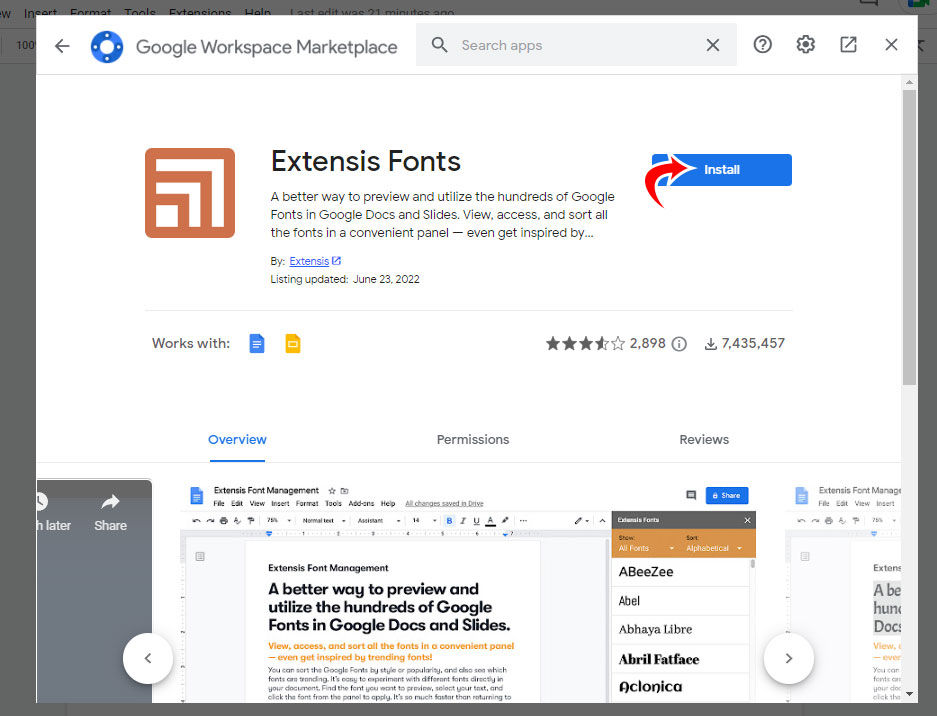Open the Format menu in Google Docs
The image size is (937, 716).
pyautogui.click(x=90, y=12)
